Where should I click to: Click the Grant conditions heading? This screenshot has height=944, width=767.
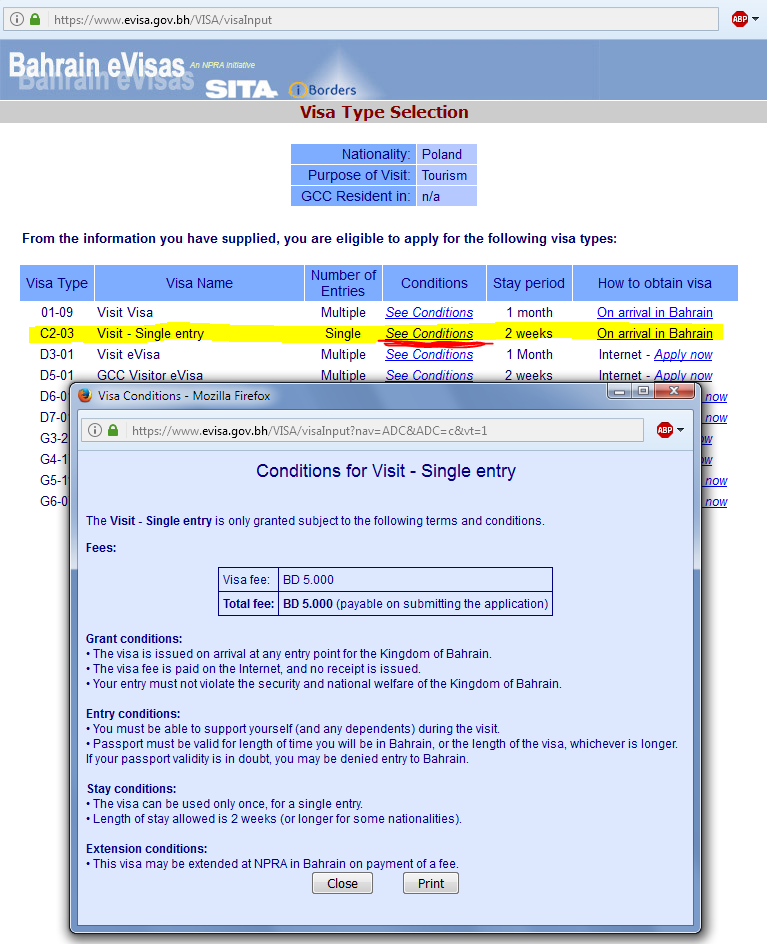point(134,639)
